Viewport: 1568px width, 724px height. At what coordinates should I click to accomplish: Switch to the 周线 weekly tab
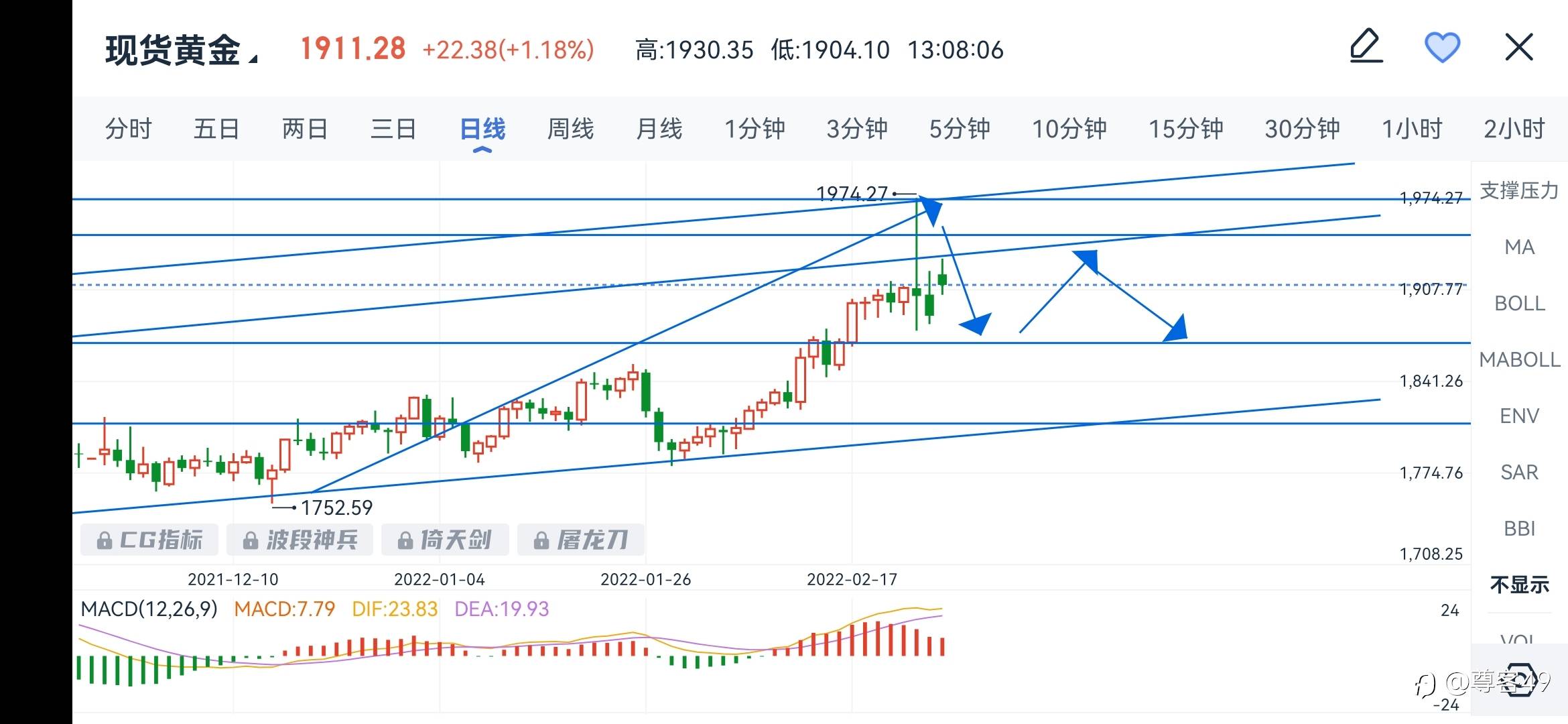tap(570, 129)
